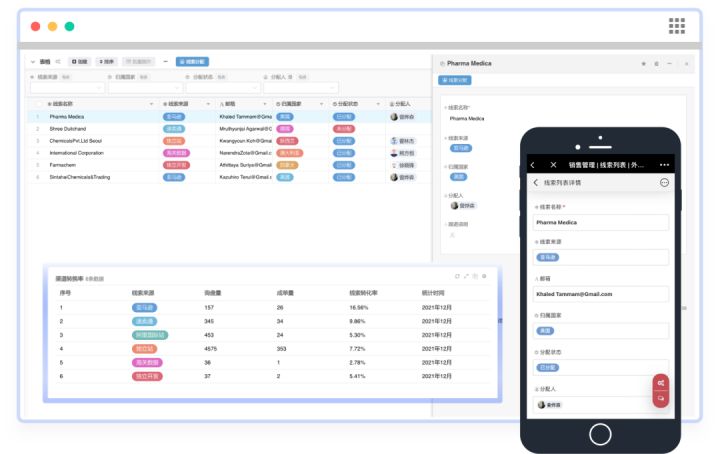Image resolution: width=720 pixels, height=454 pixels.
Task: Tick the select-all checkbox in table header
Action: 39,104
